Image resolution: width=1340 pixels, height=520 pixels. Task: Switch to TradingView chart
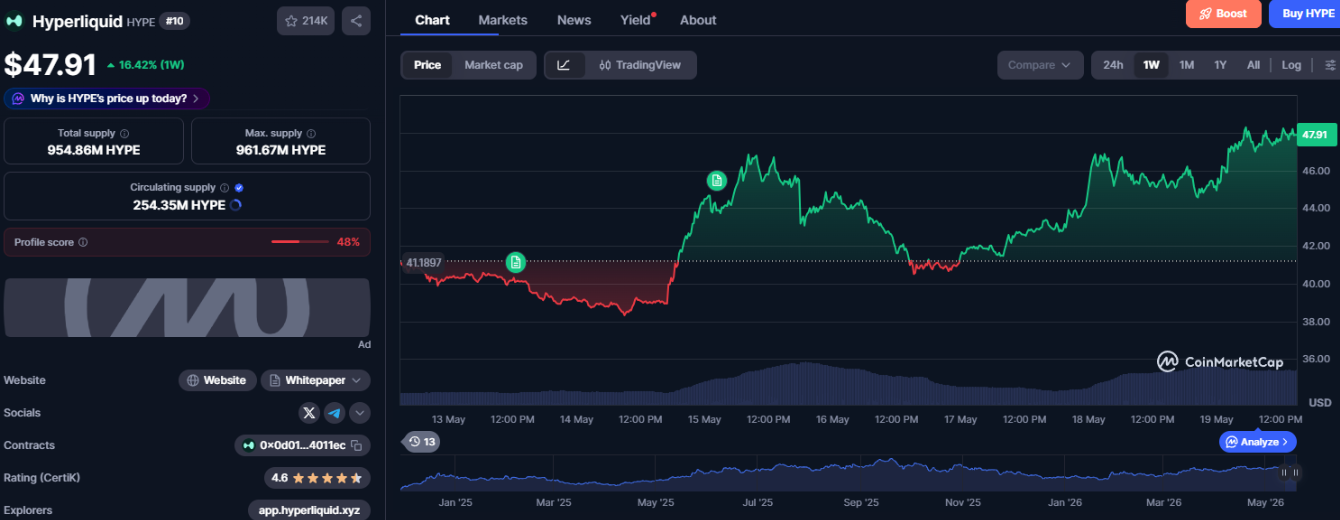pos(641,65)
